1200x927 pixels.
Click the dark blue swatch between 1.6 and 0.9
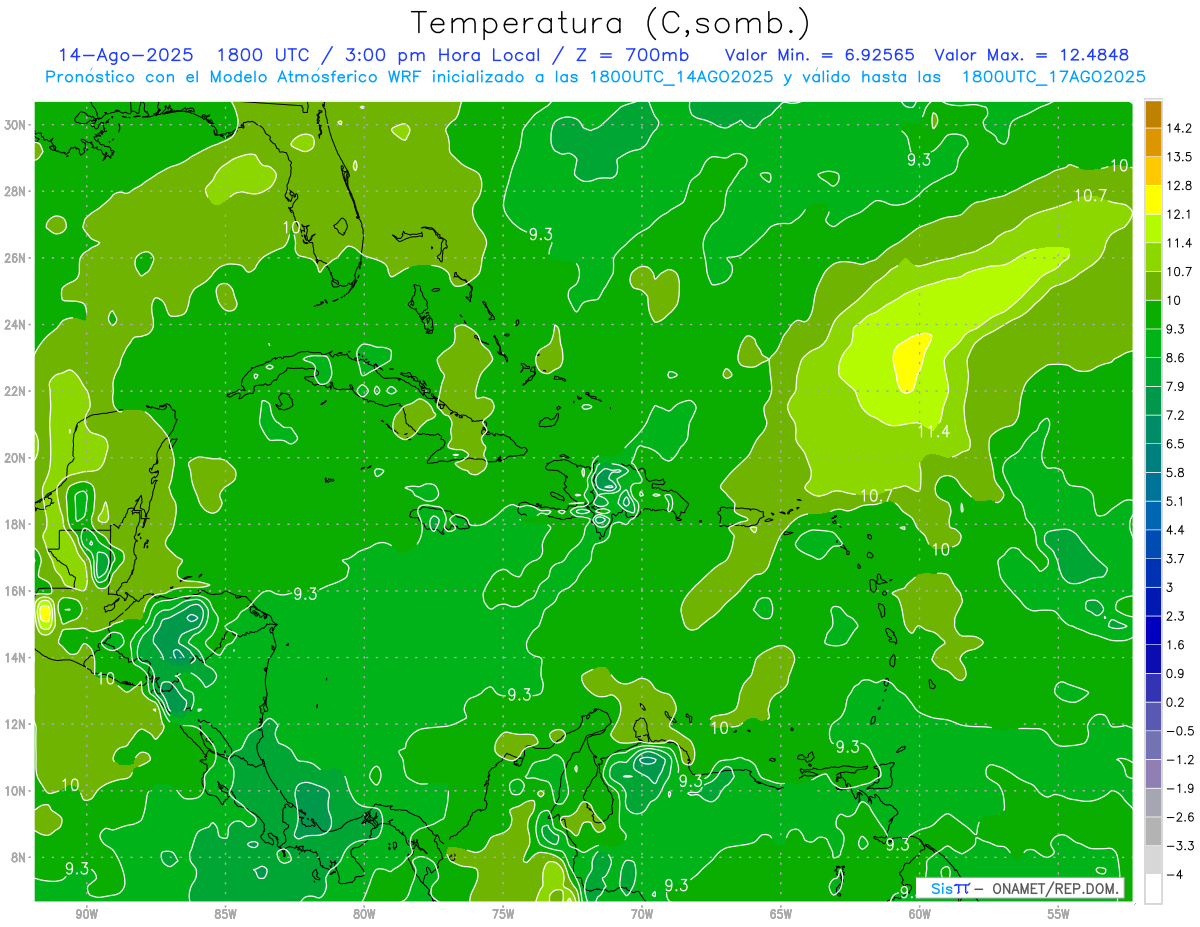point(1153,659)
